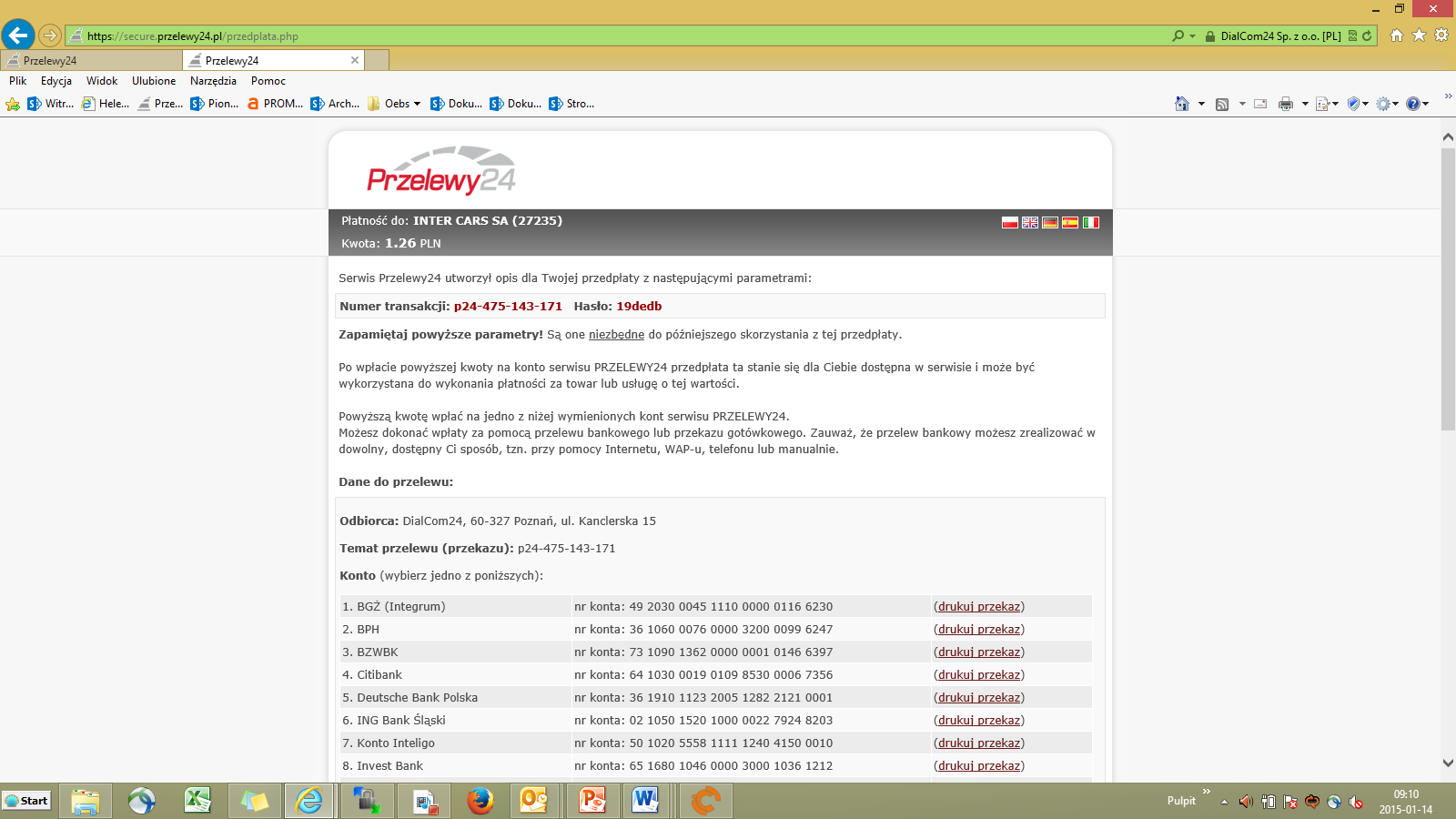Screen dimensions: 1456x819
Task: Click the Start button
Action: pyautogui.click(x=26, y=801)
